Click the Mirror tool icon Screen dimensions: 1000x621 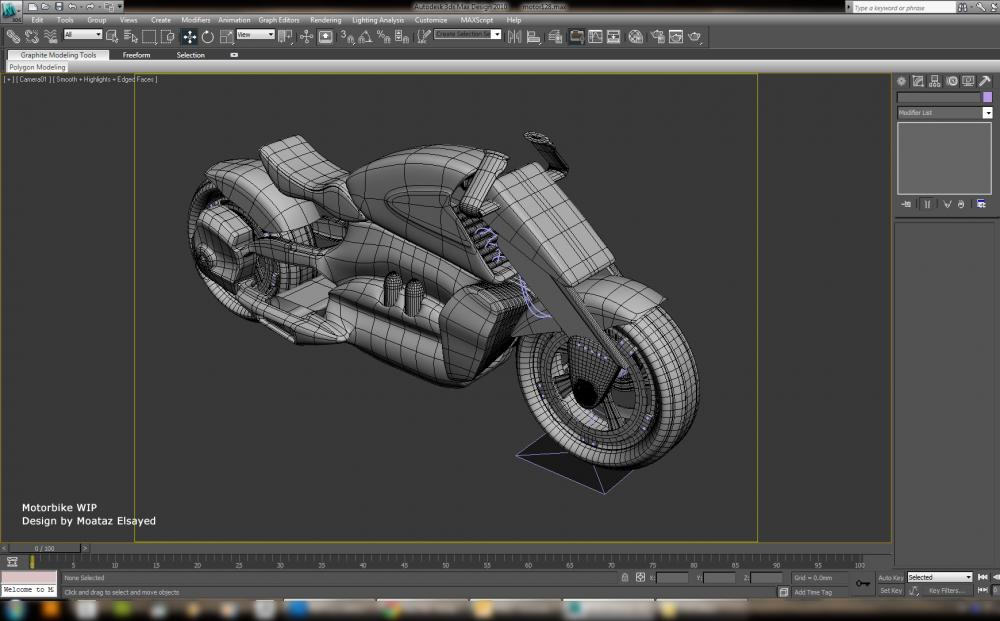(x=515, y=37)
